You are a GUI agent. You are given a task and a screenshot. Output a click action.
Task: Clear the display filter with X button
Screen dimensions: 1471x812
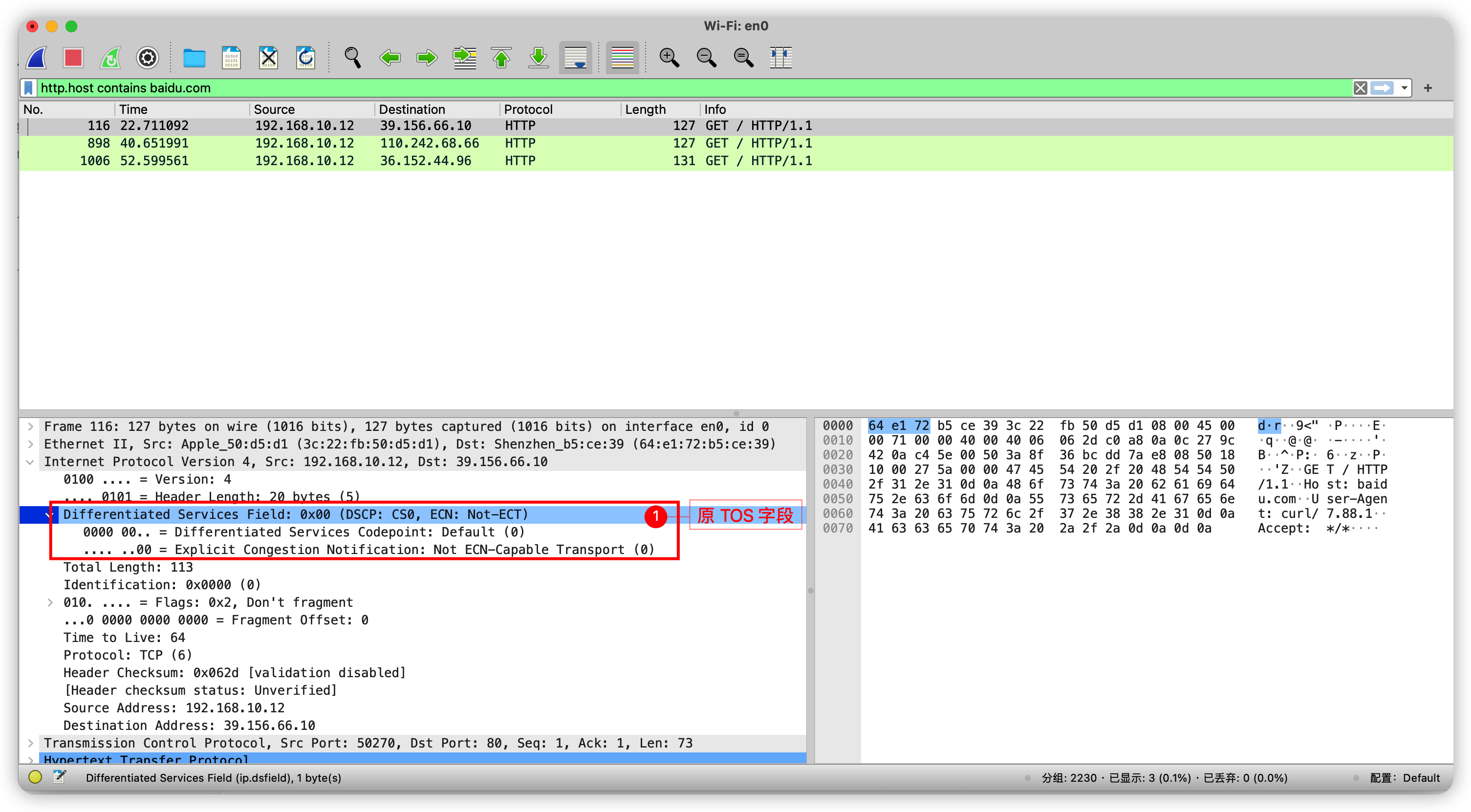click(1360, 88)
